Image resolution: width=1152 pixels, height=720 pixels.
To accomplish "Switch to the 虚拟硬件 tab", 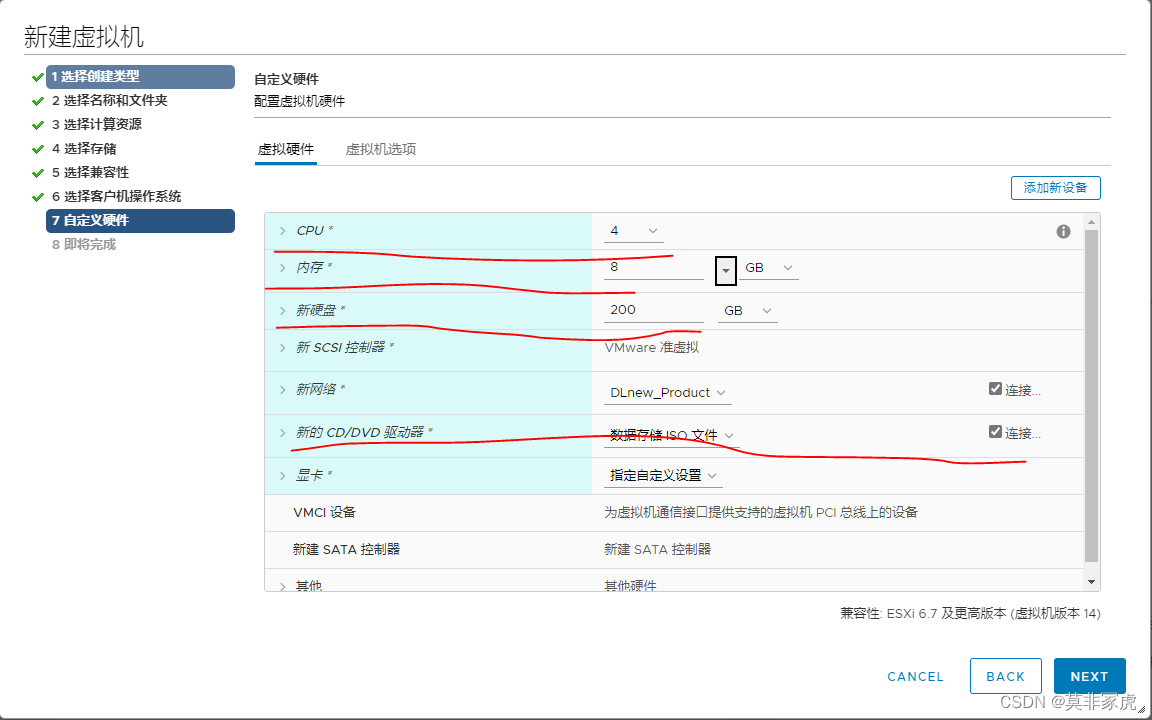I will tap(286, 150).
